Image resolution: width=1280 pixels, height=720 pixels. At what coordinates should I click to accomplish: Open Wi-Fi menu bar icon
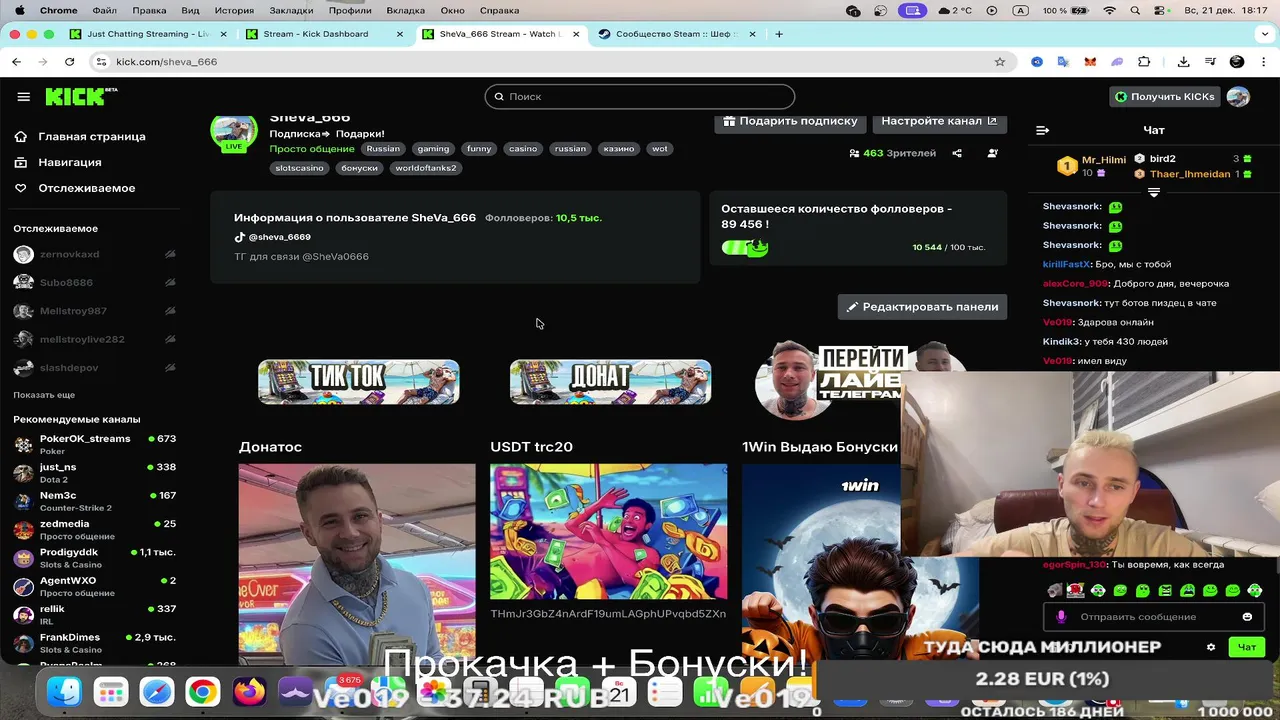point(1109,10)
